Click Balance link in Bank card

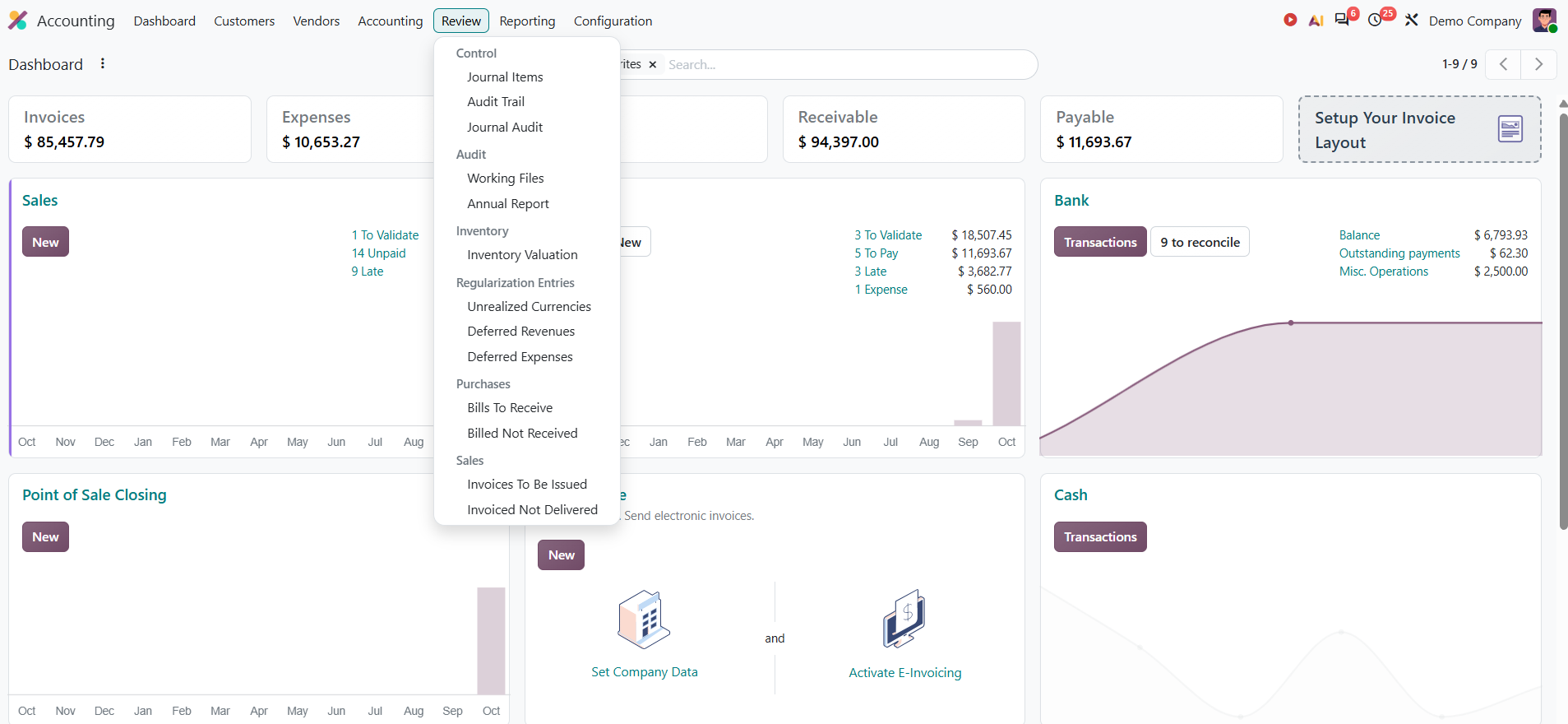[x=1359, y=235]
